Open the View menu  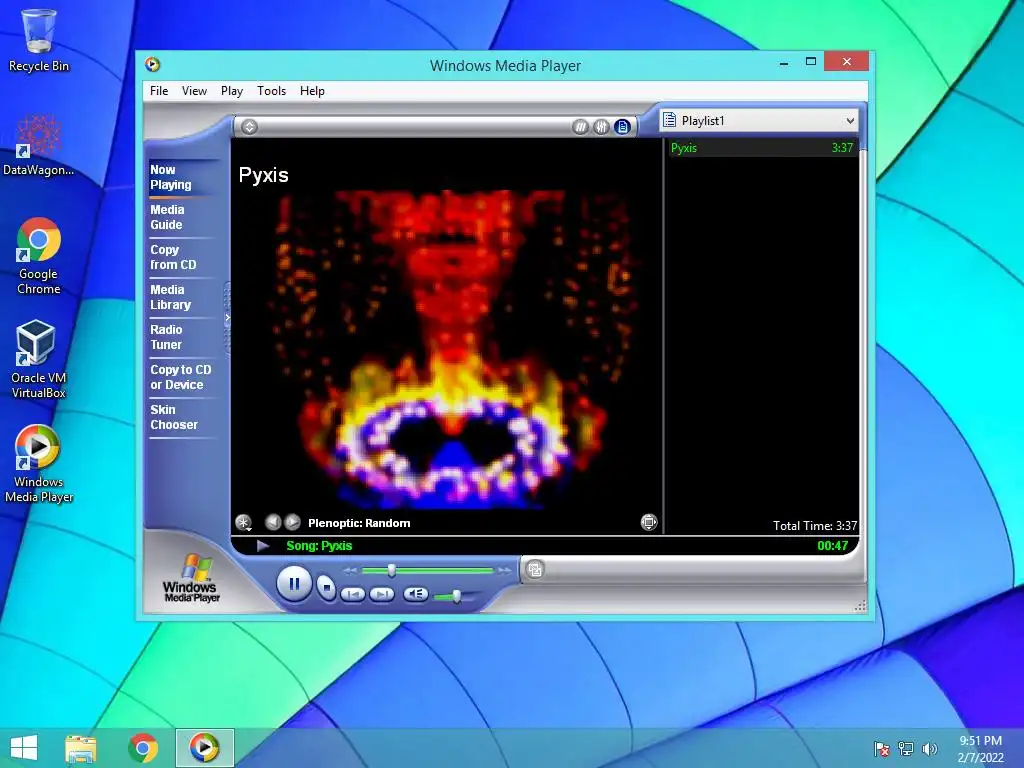tap(194, 91)
